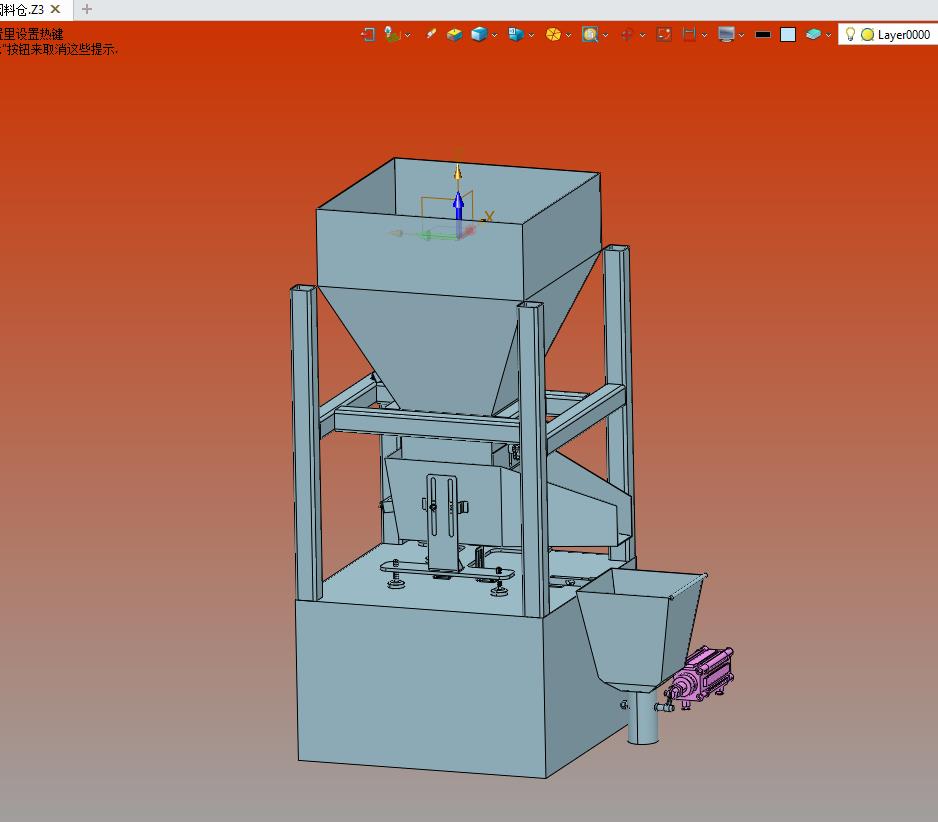The width and height of the screenshot is (938, 822).
Task: Click the magnifier zoom icon
Action: point(590,35)
